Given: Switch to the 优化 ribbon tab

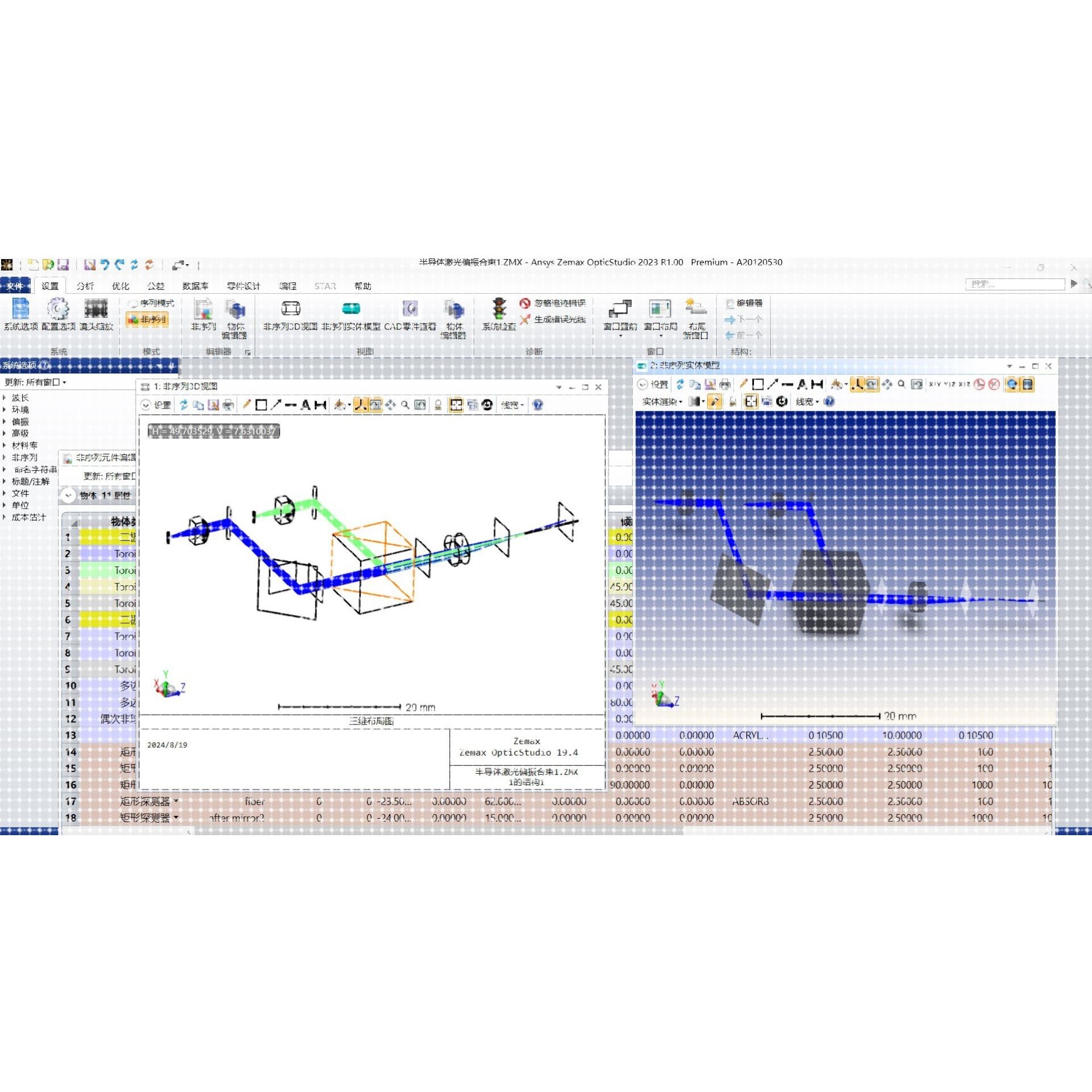Looking at the screenshot, I should (x=120, y=286).
